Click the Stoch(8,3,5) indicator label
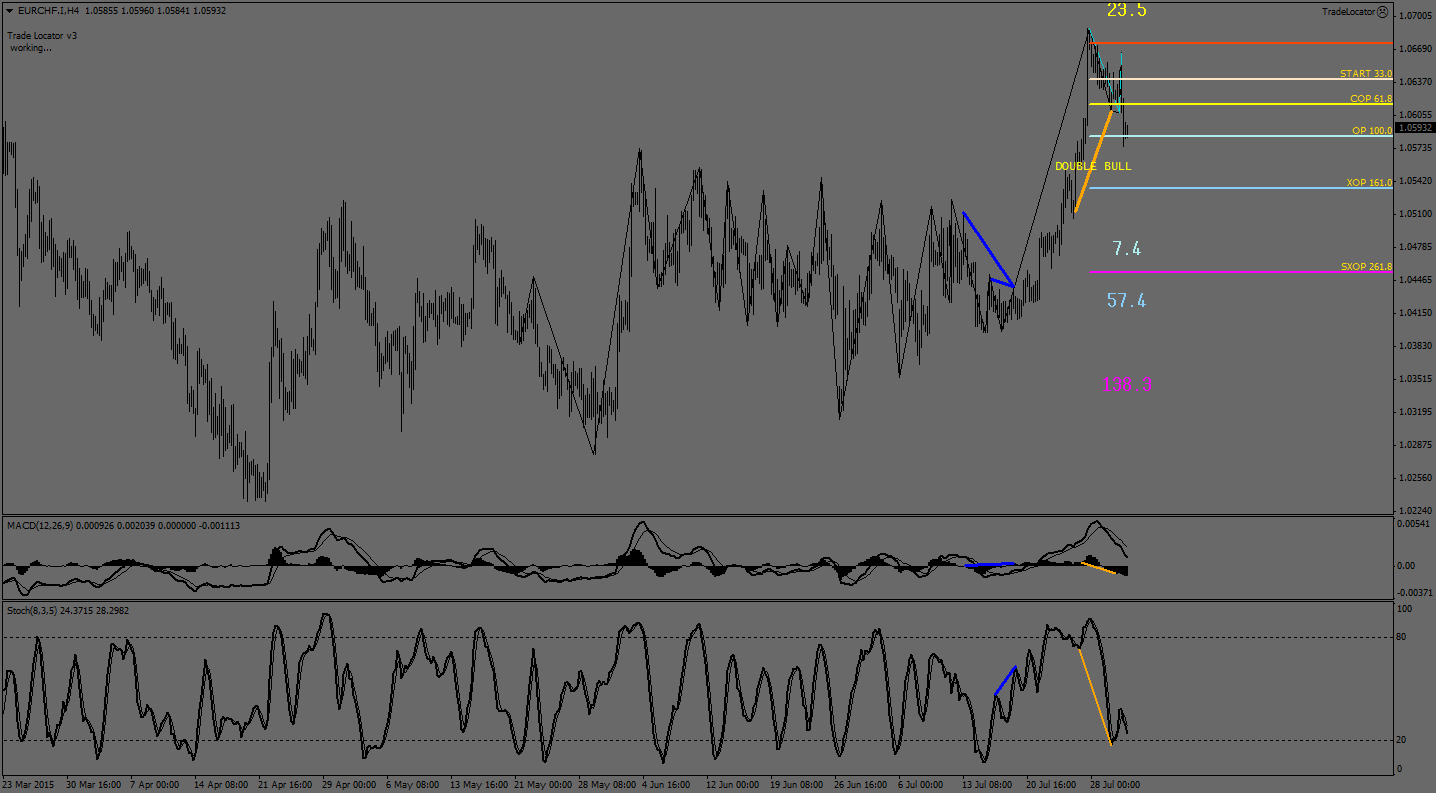This screenshot has height=793, width=1436. [32, 610]
